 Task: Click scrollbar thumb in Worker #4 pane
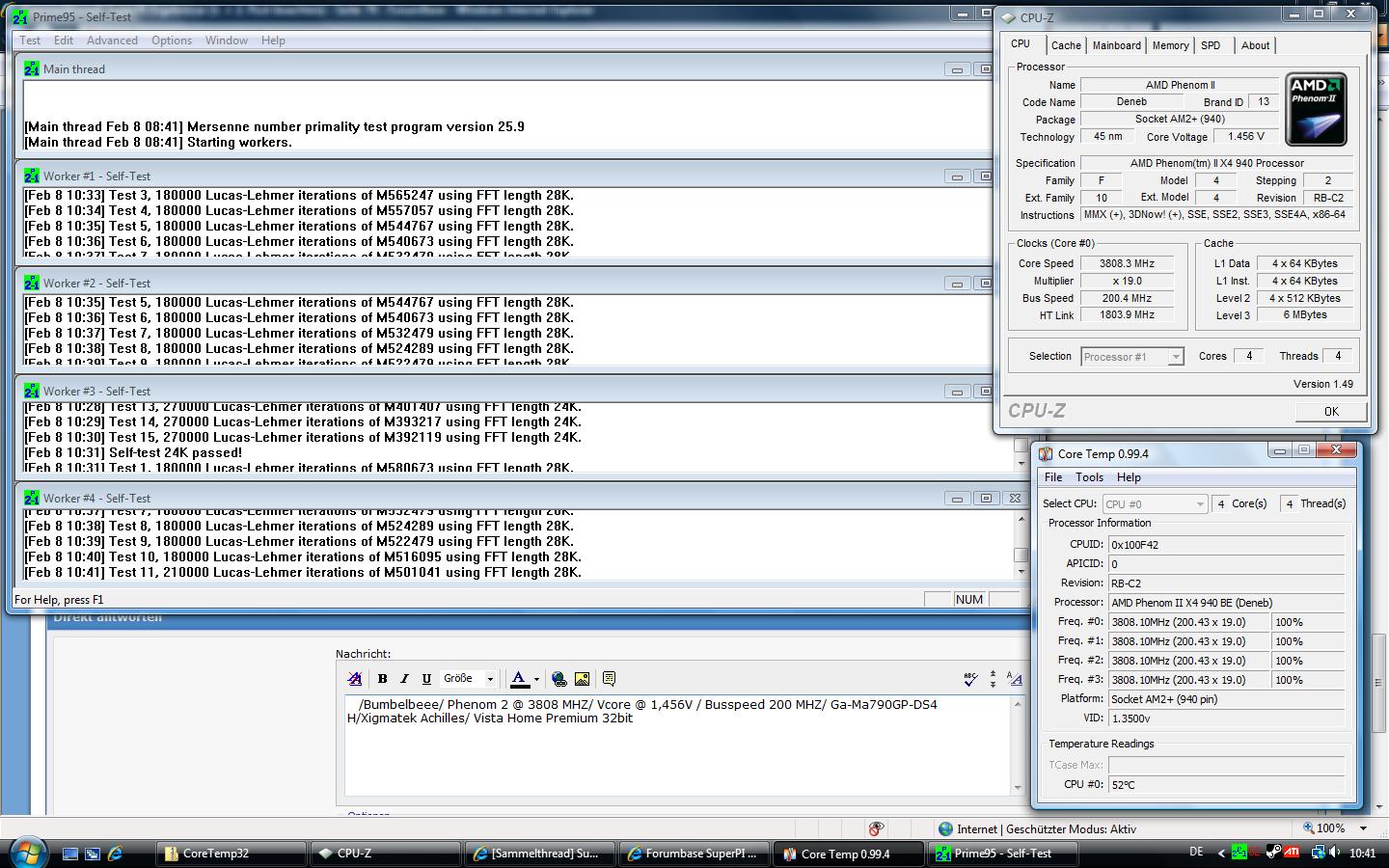(x=1021, y=555)
